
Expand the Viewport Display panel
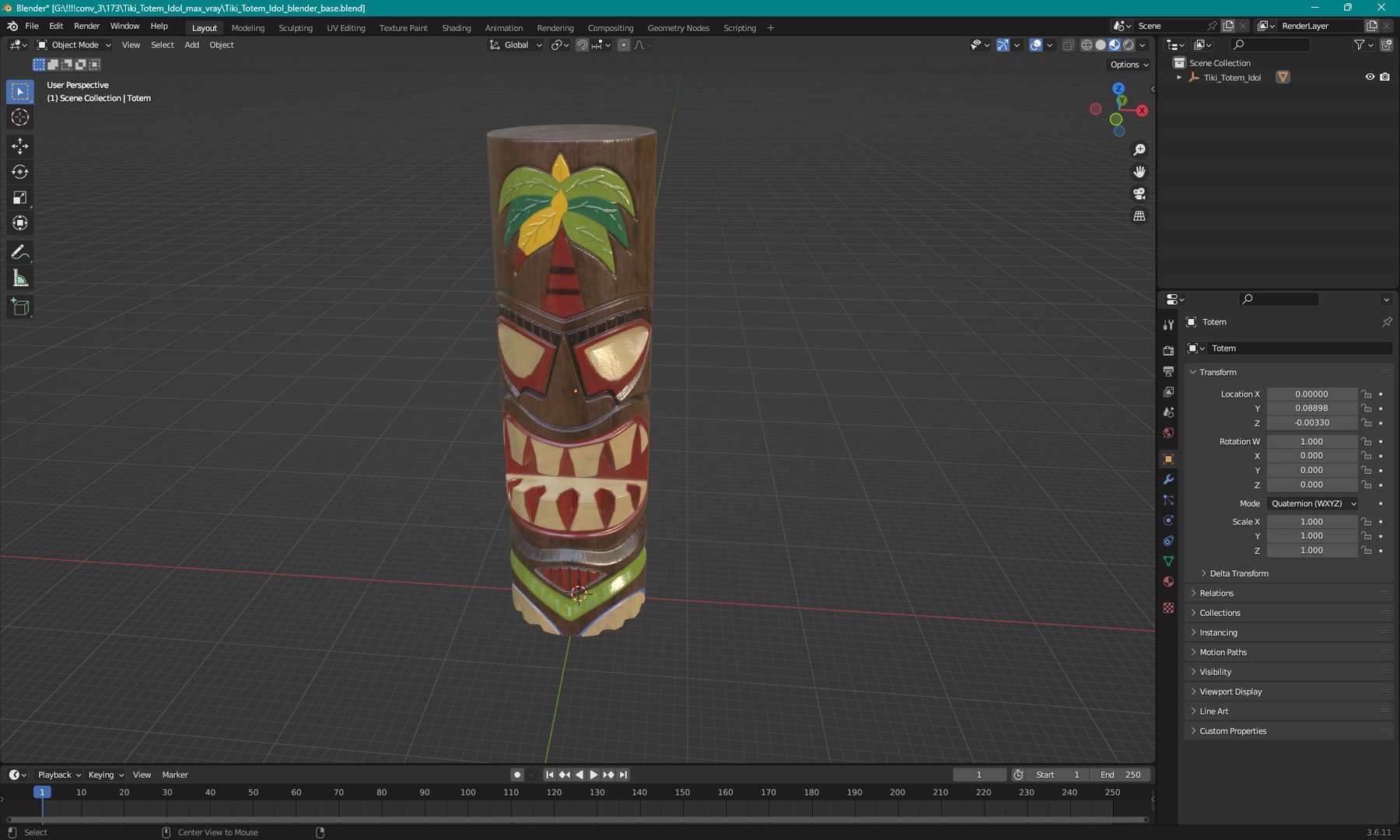click(x=1230, y=691)
